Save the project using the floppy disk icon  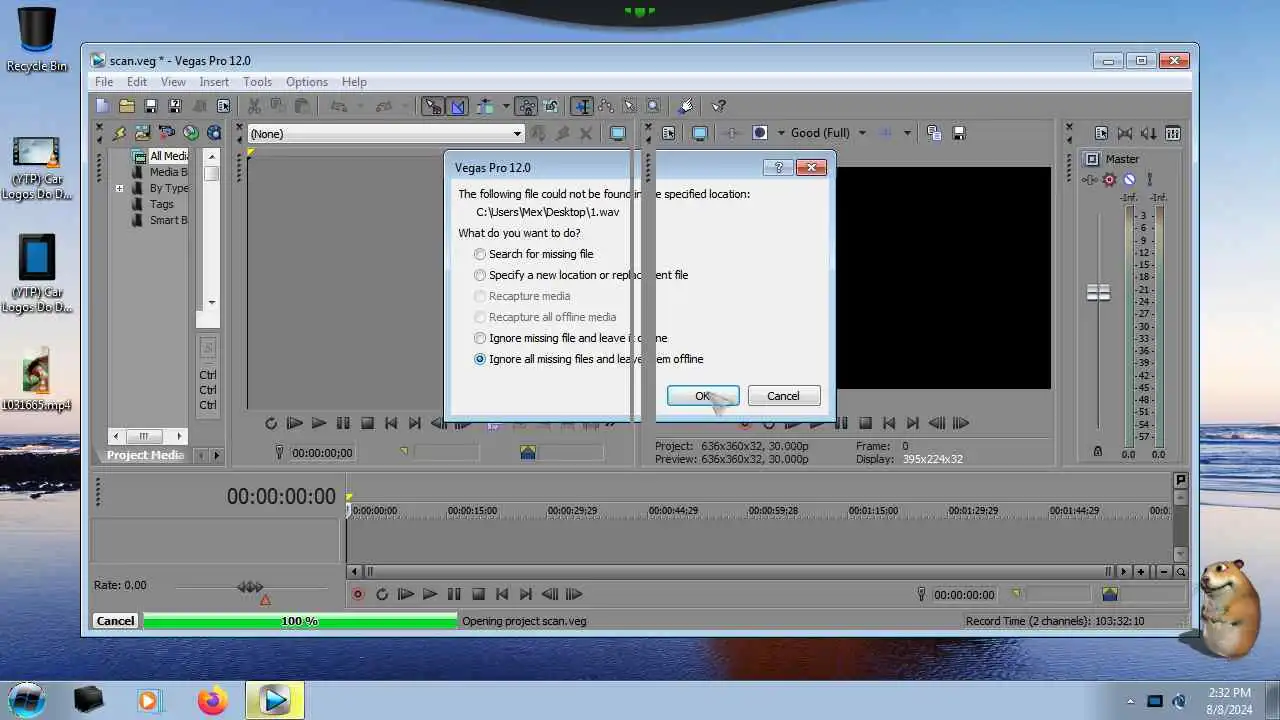pyautogui.click(x=151, y=106)
